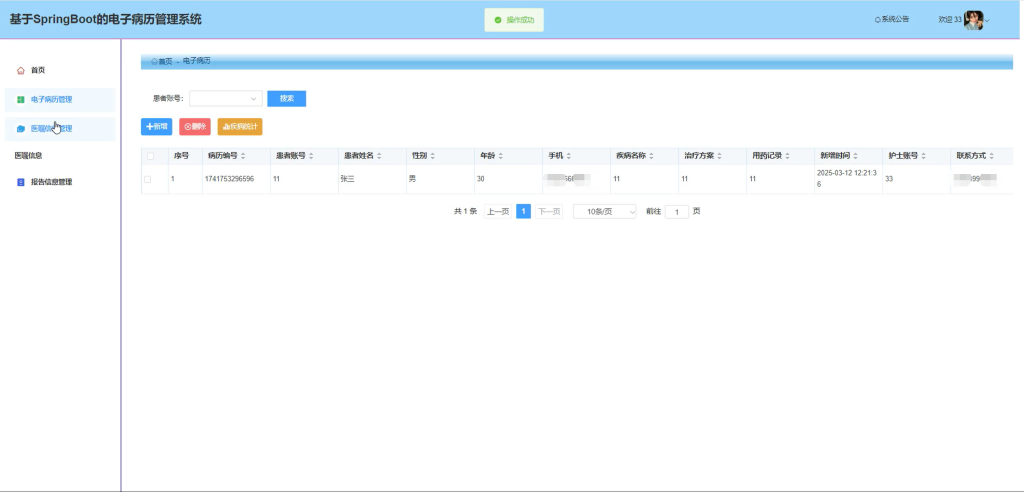Click the red 删除 button
The image size is (1024, 492).
click(x=195, y=127)
